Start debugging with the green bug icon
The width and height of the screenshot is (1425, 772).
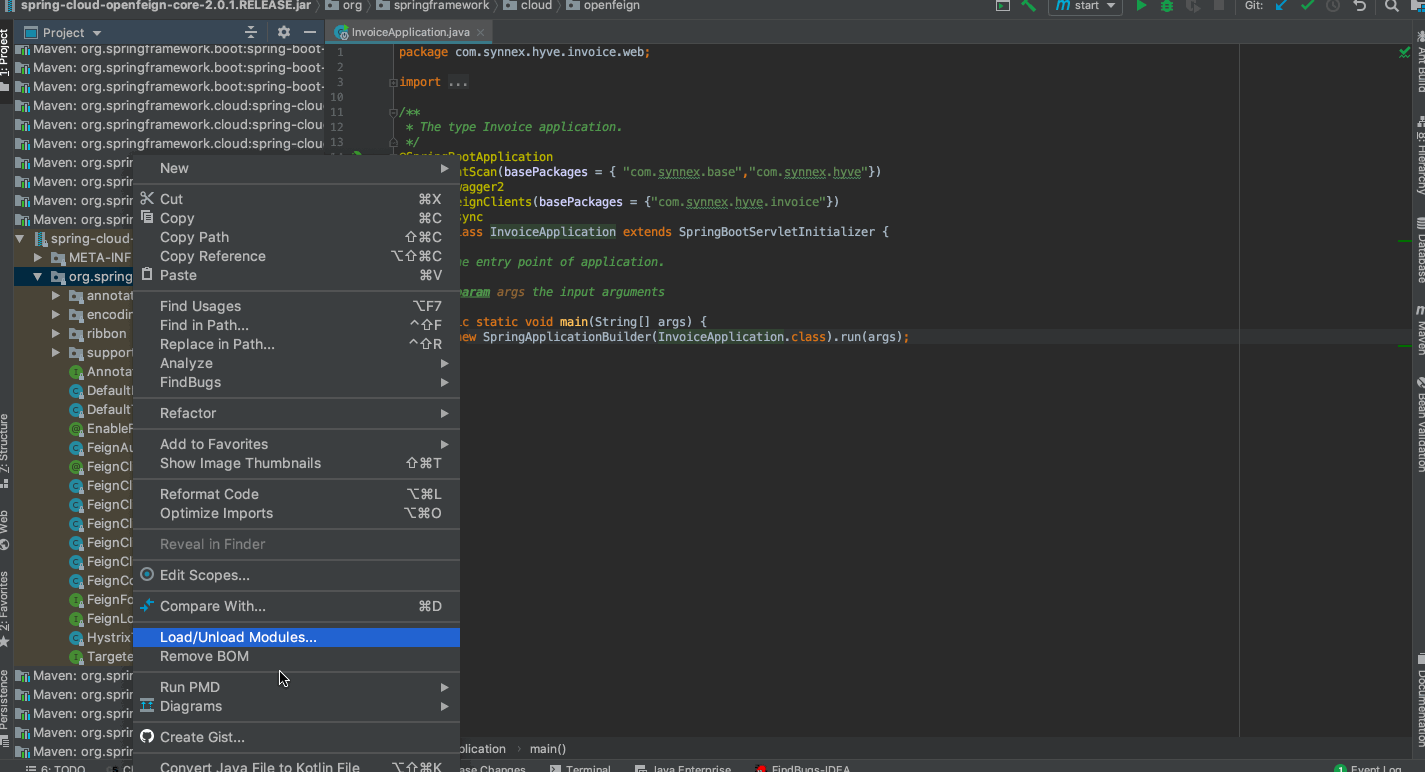(x=1166, y=6)
